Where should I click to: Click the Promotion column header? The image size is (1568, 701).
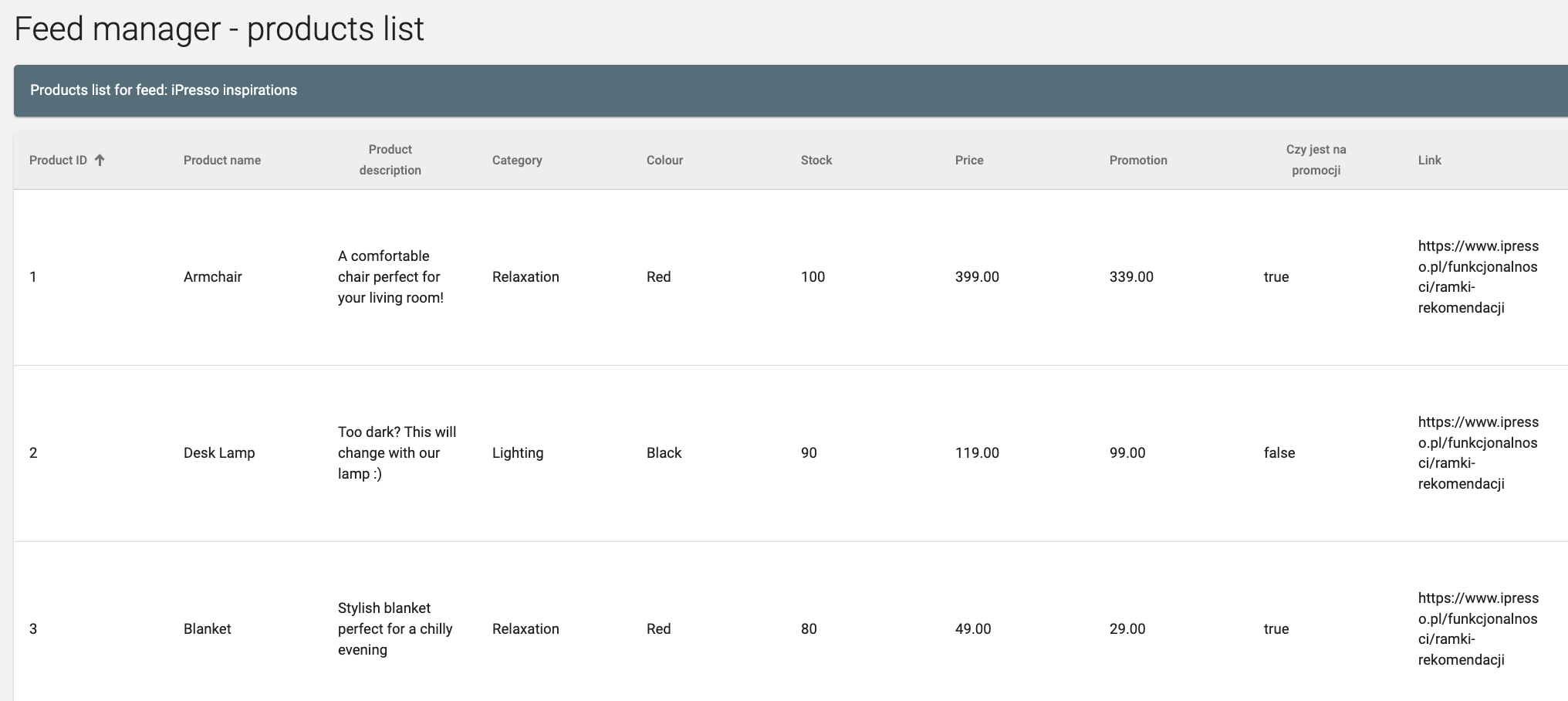(x=1138, y=160)
